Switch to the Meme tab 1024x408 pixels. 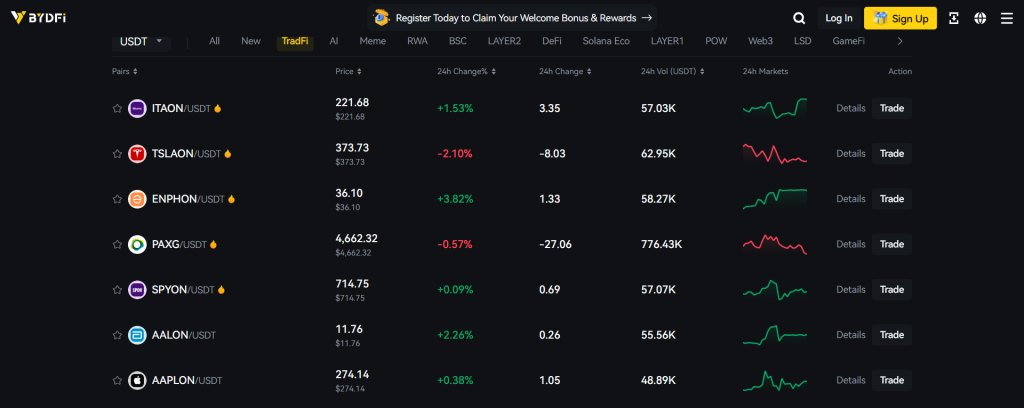click(x=372, y=41)
